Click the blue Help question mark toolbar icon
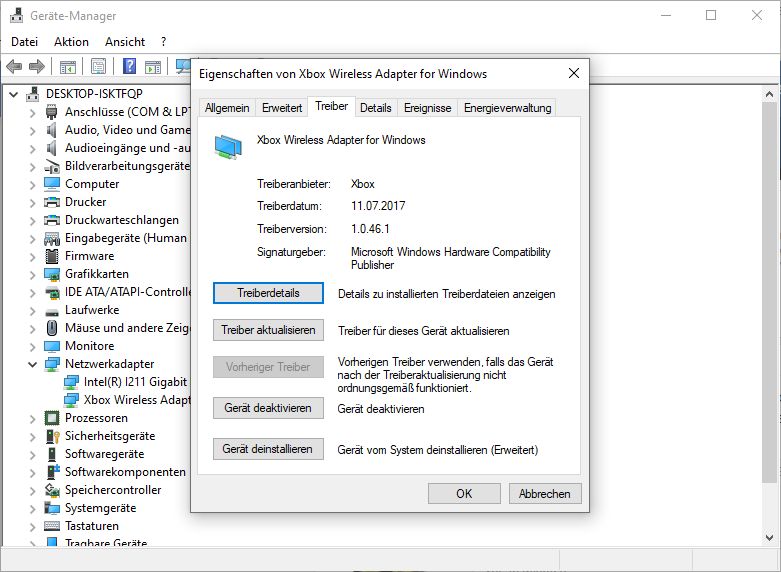This screenshot has height=572, width=781. (130, 66)
